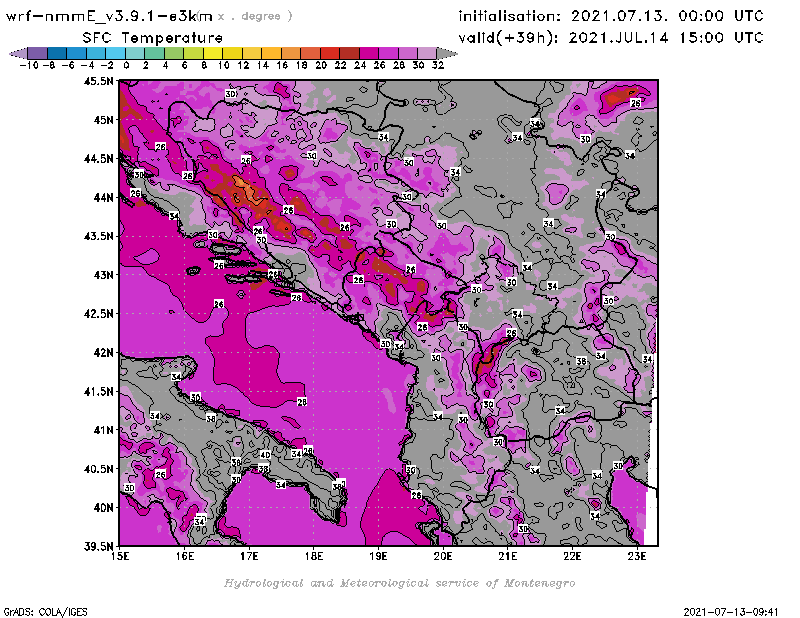Click the '16E' longitude label
Image resolution: width=800 pixels, height=618 pixels.
coord(184,556)
